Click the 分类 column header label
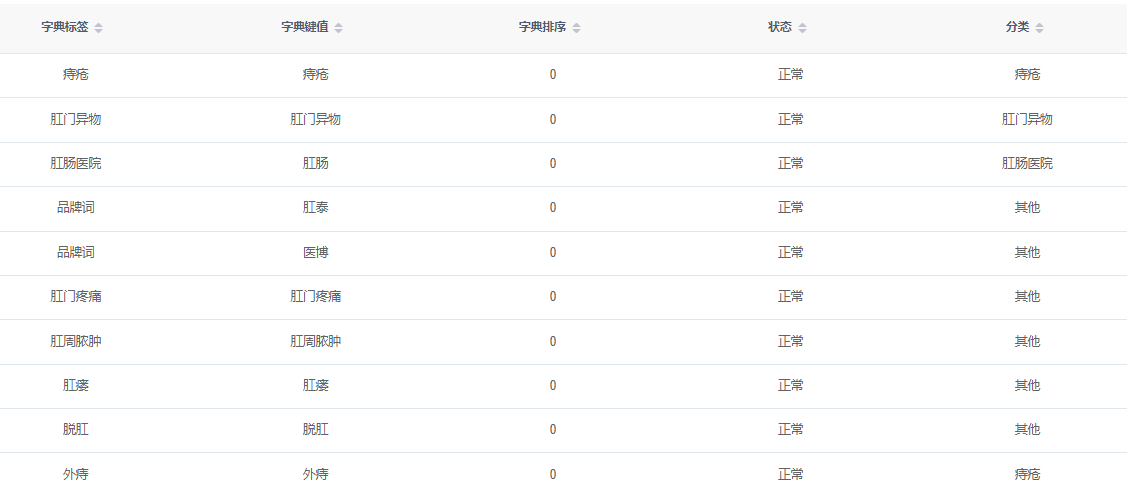The width and height of the screenshot is (1127, 496). click(1017, 27)
